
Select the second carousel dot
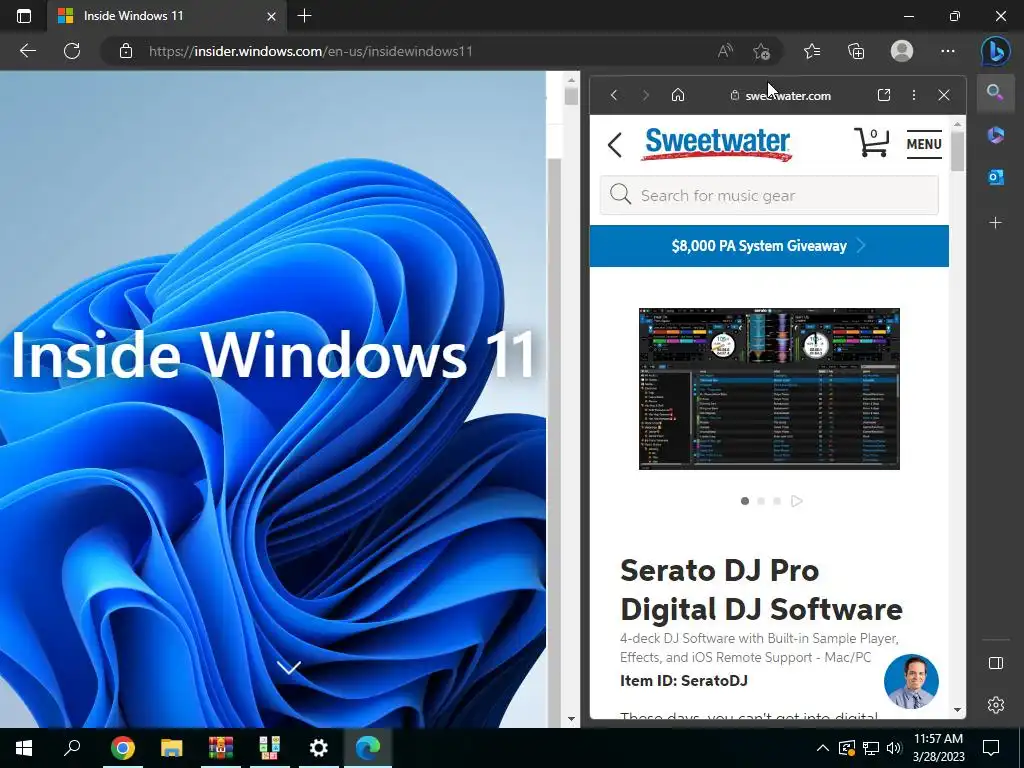point(761,501)
